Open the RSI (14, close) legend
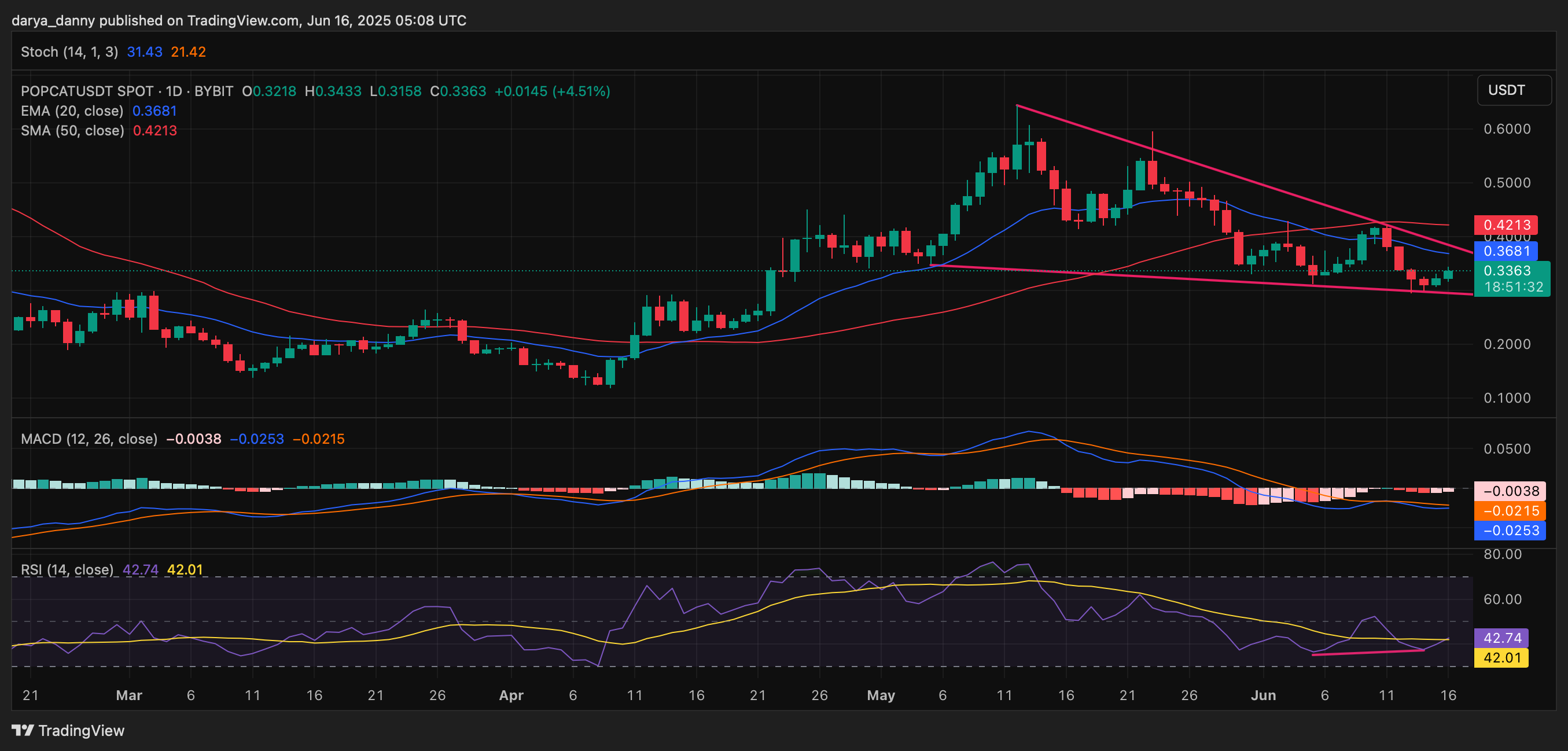Image resolution: width=1568 pixels, height=751 pixels. [67, 570]
